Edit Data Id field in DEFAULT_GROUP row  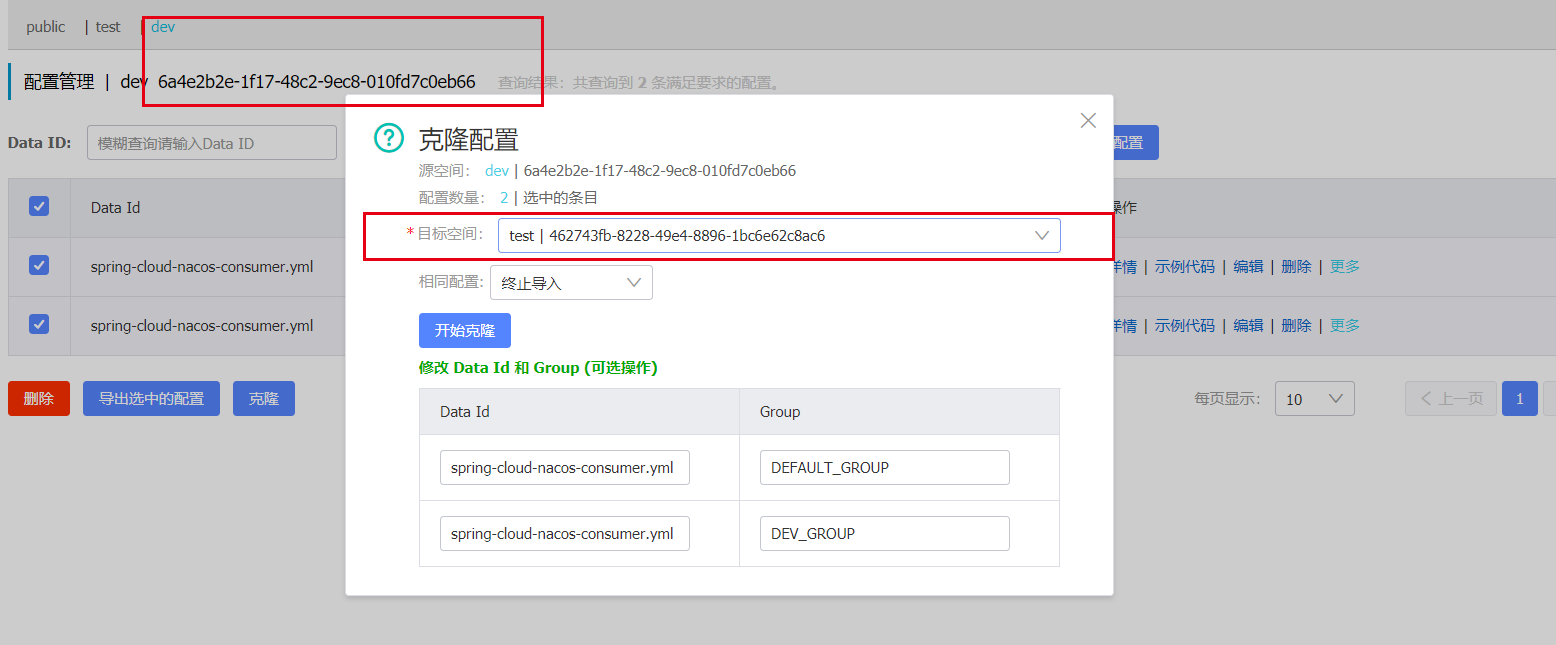[565, 468]
